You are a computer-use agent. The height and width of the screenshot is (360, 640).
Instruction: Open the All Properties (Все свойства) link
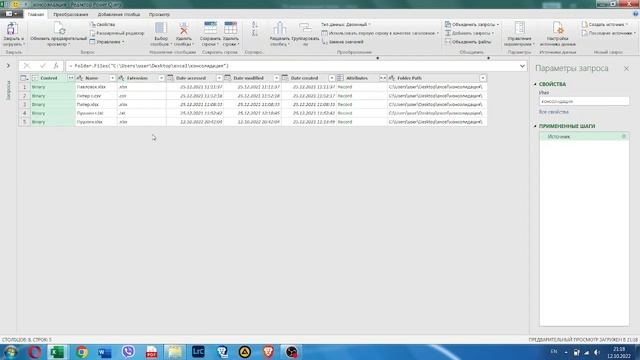pos(553,112)
